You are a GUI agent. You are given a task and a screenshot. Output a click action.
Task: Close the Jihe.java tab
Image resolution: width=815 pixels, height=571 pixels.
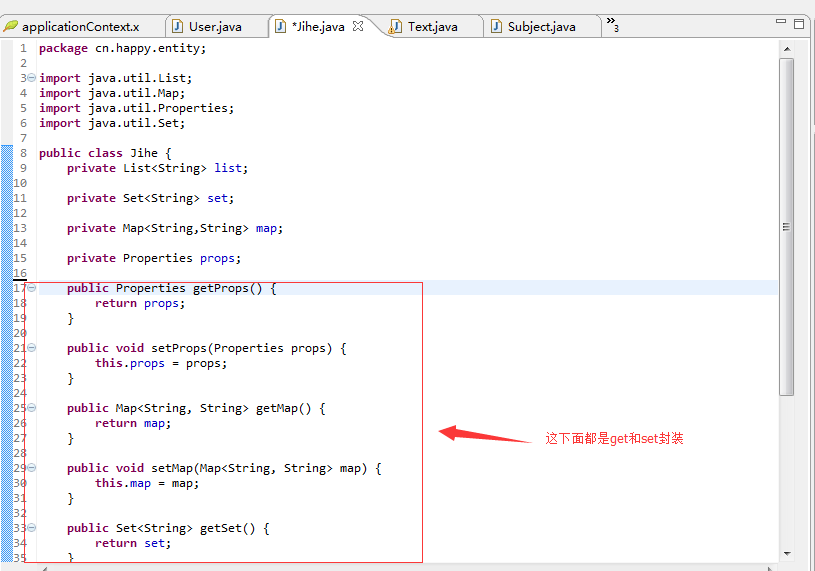pyautogui.click(x=358, y=26)
